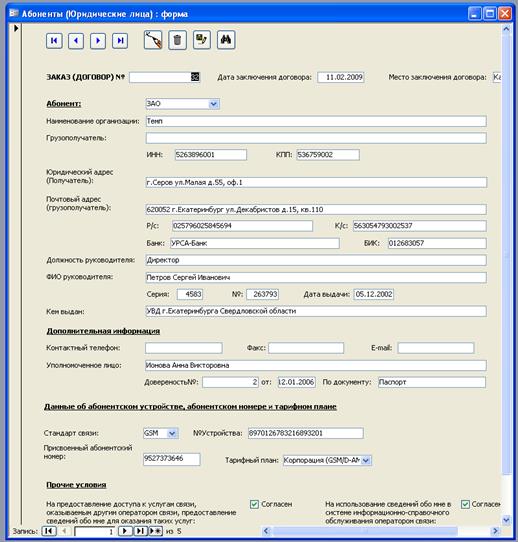The height and width of the screenshot is (542, 518).
Task: Open the ЗАО subscriber type dropdown
Action: pos(214,104)
